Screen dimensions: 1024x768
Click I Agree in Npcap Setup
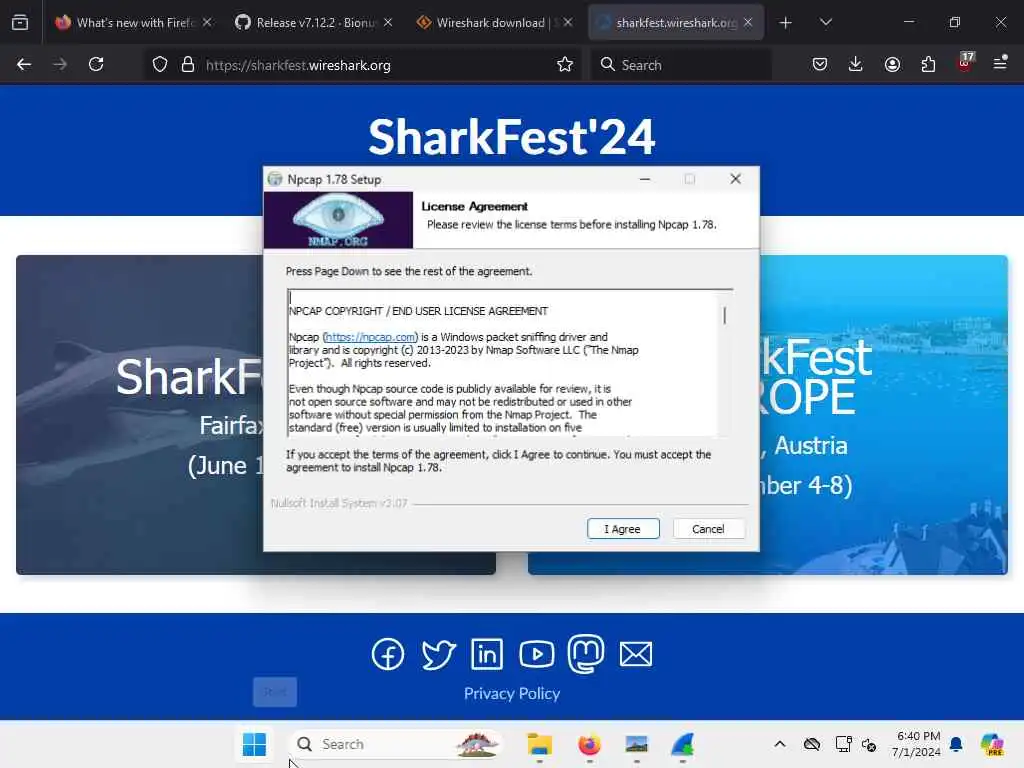pyautogui.click(x=623, y=528)
